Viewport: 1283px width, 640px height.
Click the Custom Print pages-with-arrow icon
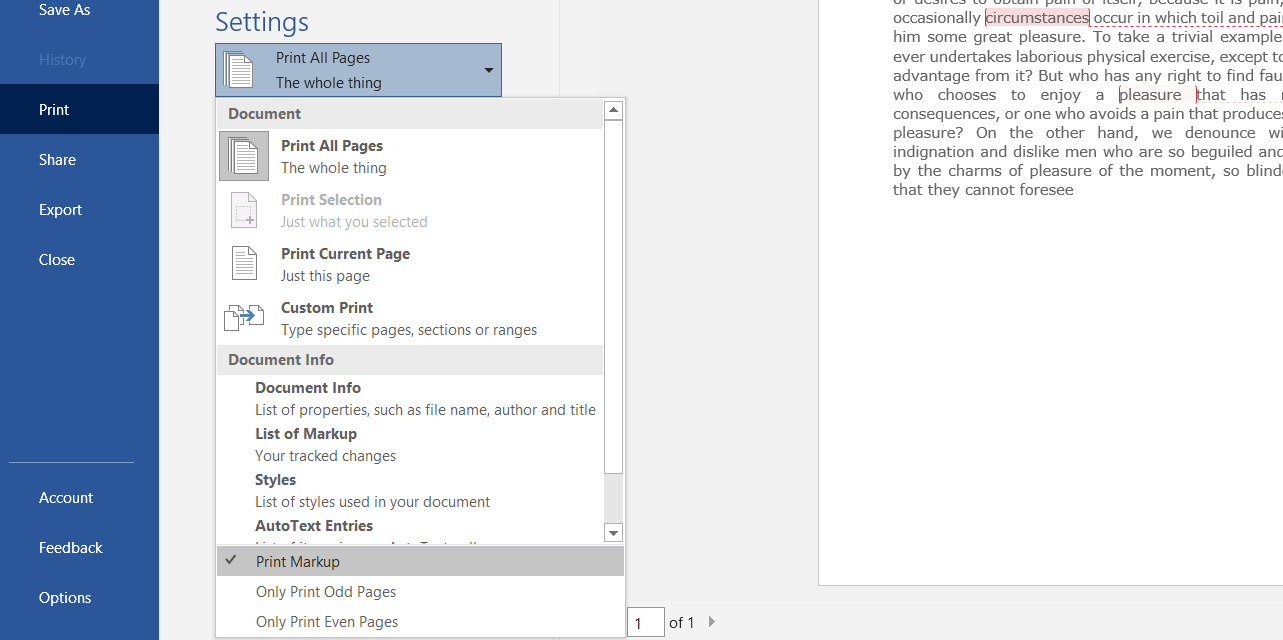(244, 318)
